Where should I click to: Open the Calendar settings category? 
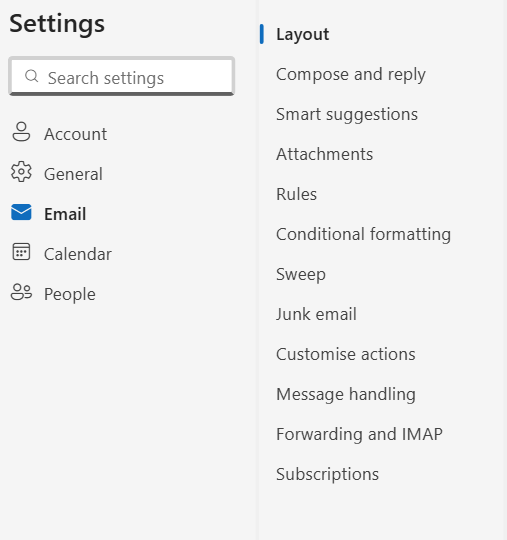point(77,254)
